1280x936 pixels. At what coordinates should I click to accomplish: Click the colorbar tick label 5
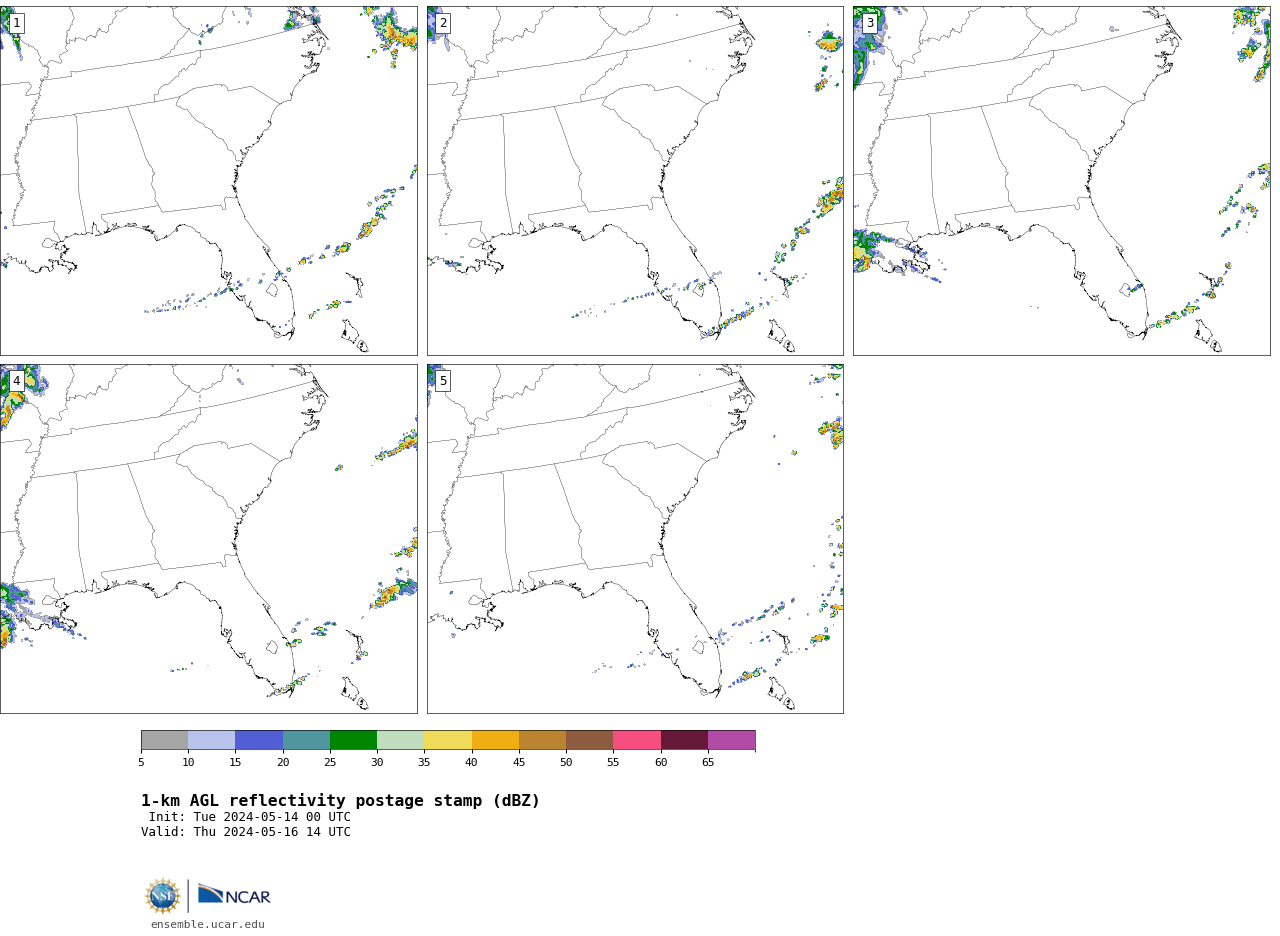point(141,763)
